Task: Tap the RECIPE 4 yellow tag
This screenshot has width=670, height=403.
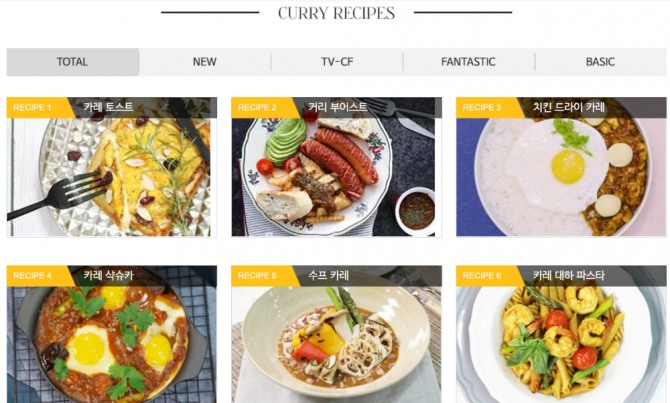Action: tap(37, 276)
